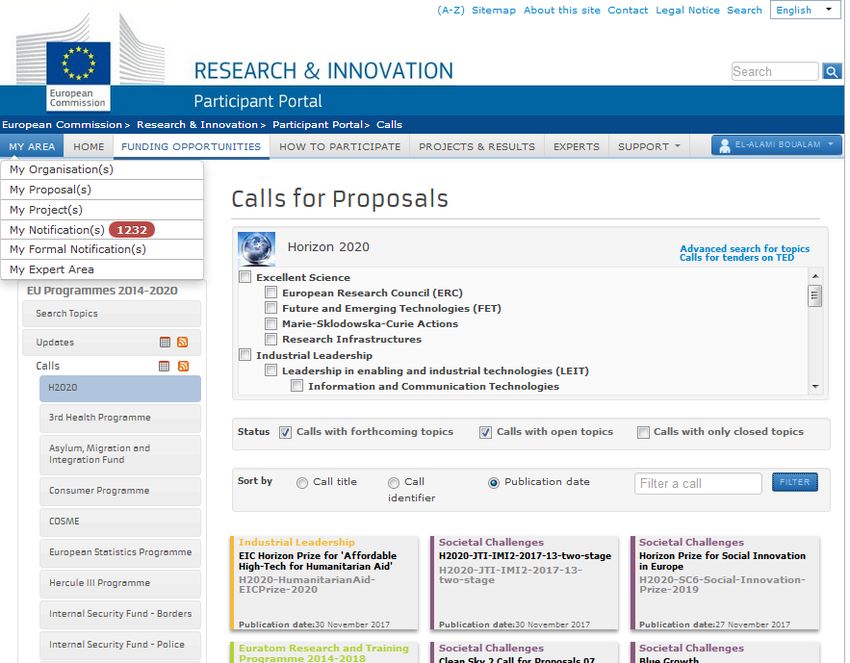Uncheck Calls with open topics
Image resolution: width=850 pixels, height=663 pixels.
pos(486,432)
